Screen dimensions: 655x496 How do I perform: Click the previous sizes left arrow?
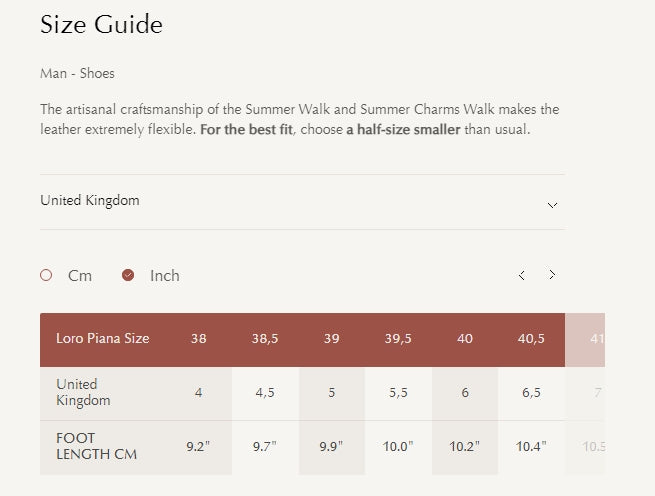click(x=521, y=275)
